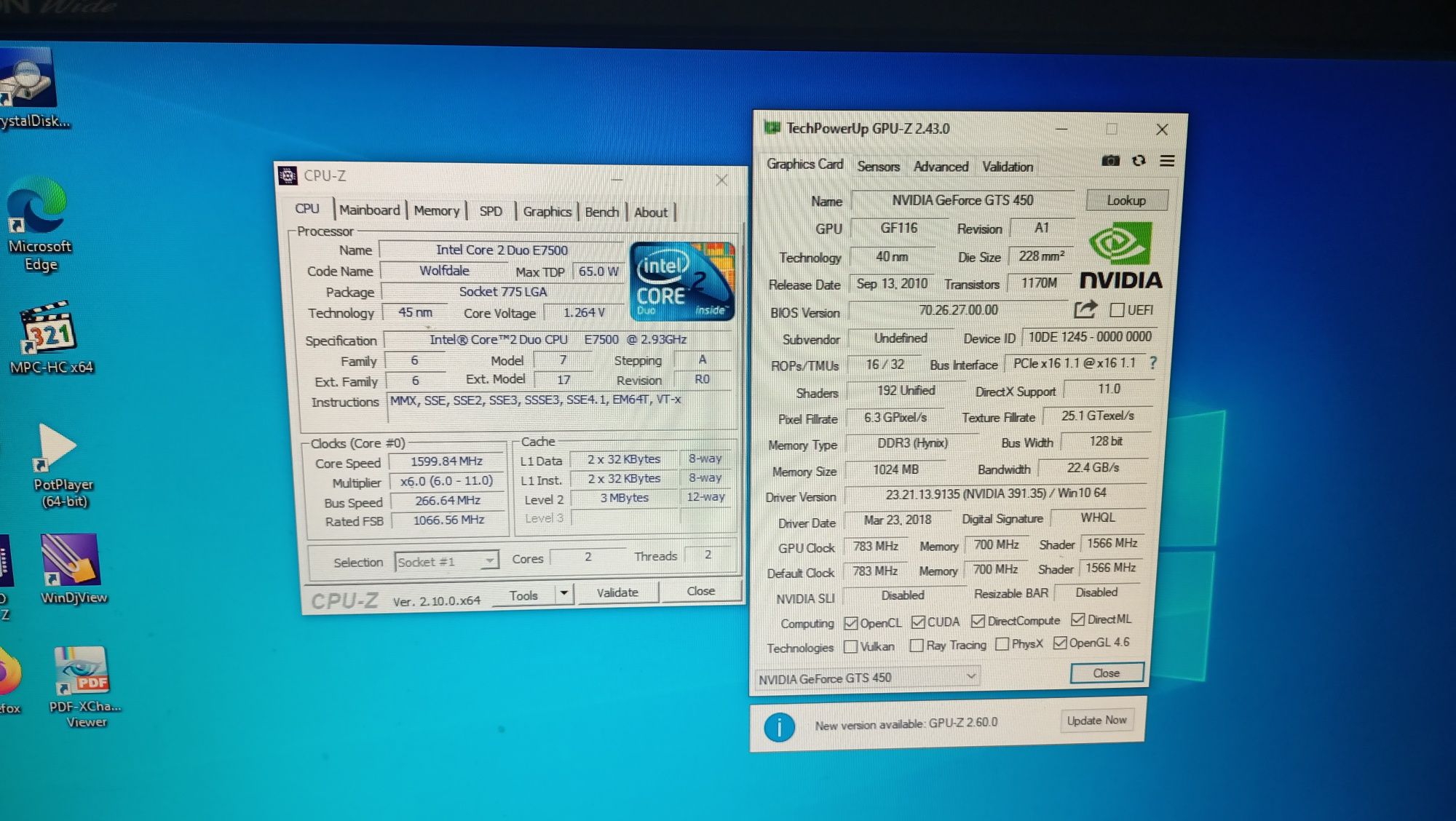Click the GPU-Z title bar icon

(772, 127)
